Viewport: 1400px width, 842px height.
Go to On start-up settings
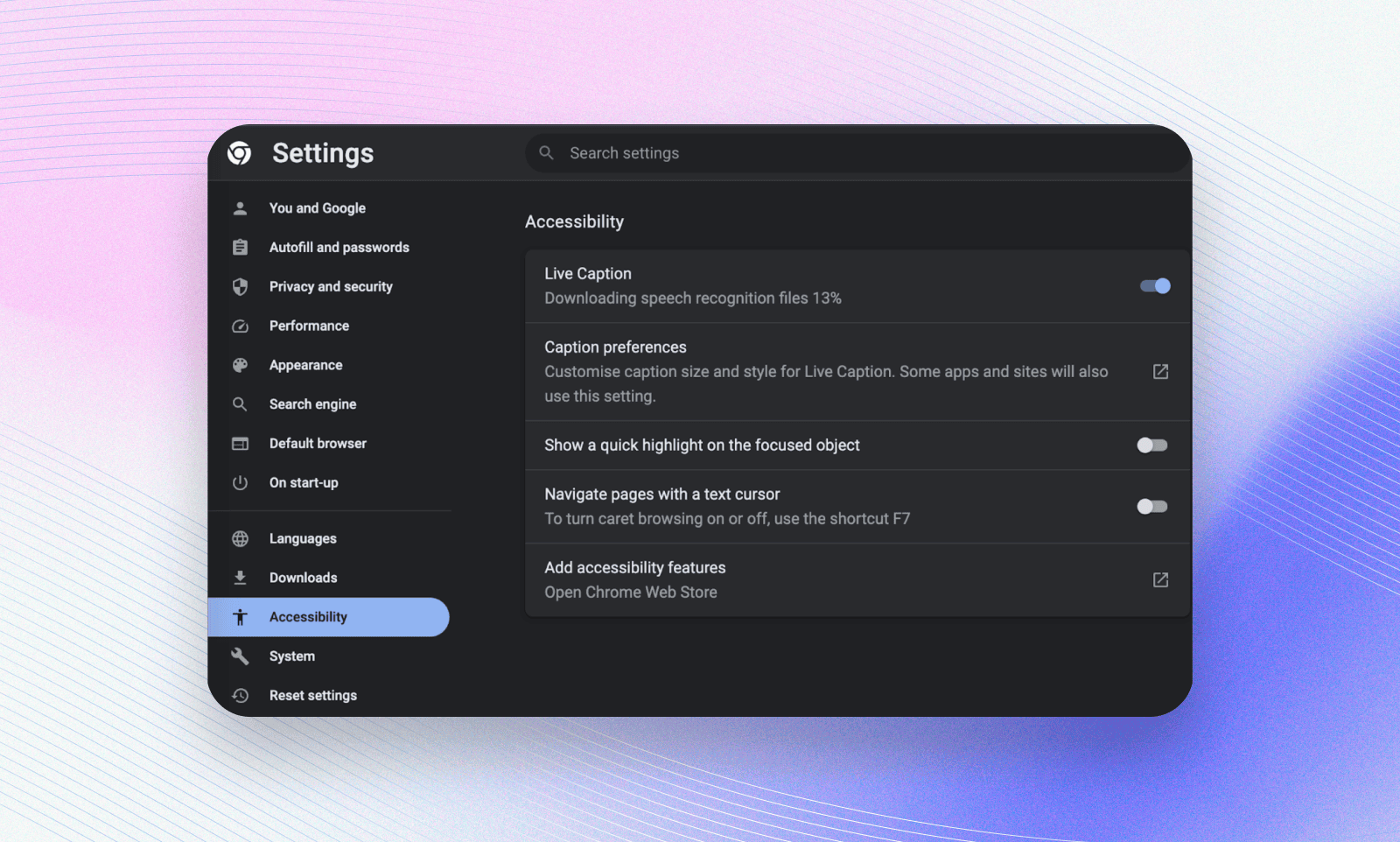point(329,483)
